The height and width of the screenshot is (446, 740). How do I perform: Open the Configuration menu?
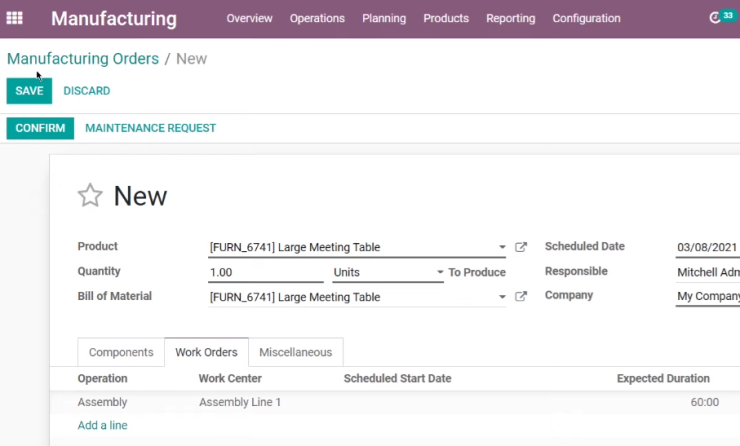pyautogui.click(x=586, y=18)
